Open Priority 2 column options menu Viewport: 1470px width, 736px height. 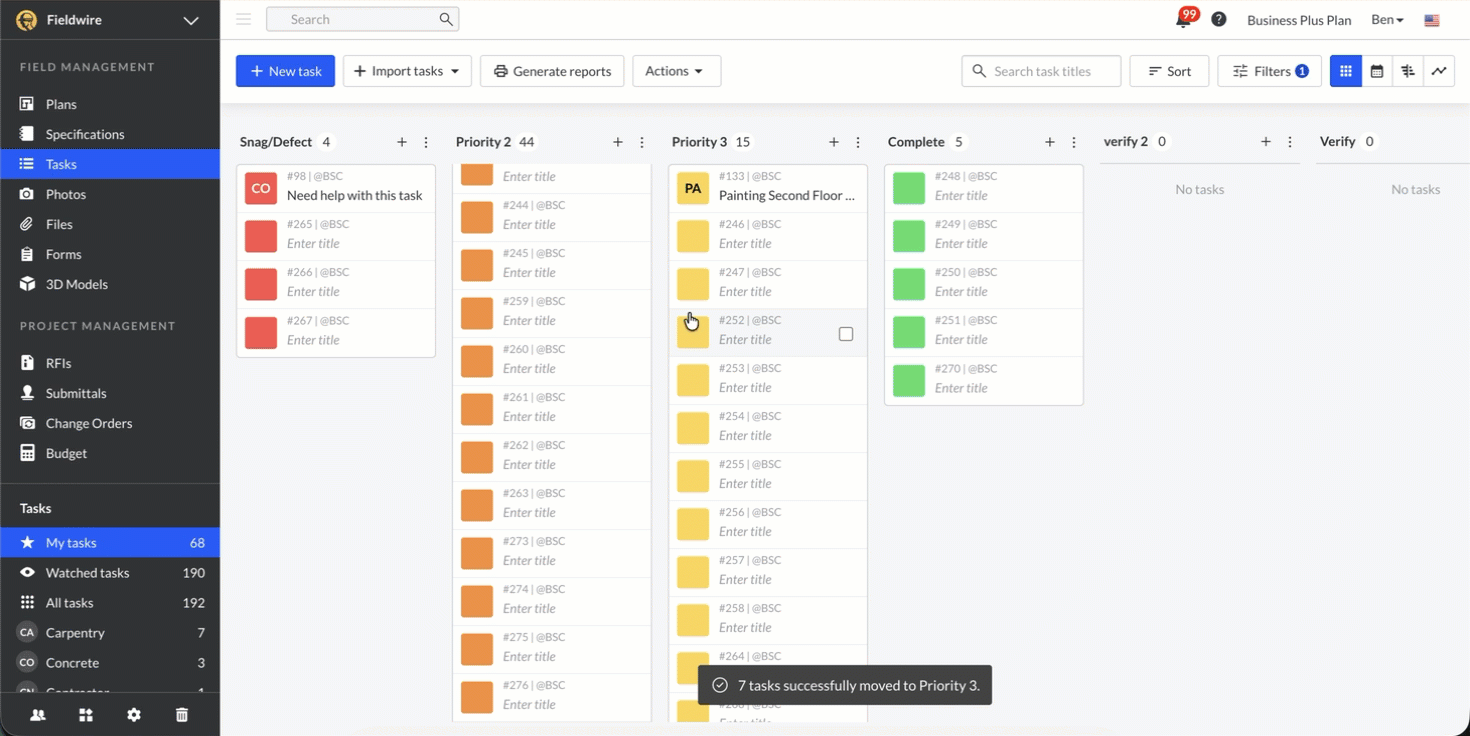642,142
